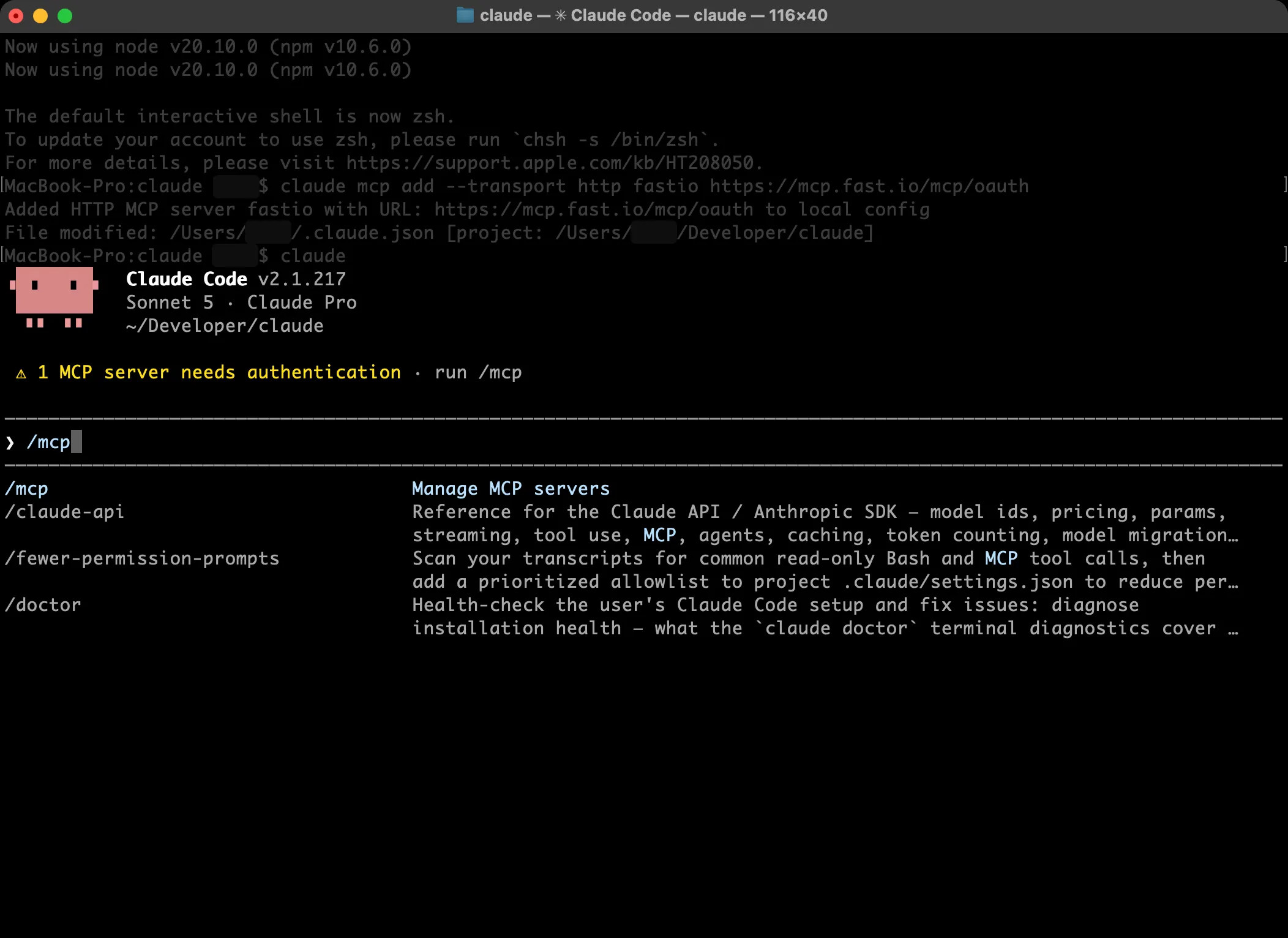
Task: Click the 'run /mcp' hint text
Action: point(478,372)
